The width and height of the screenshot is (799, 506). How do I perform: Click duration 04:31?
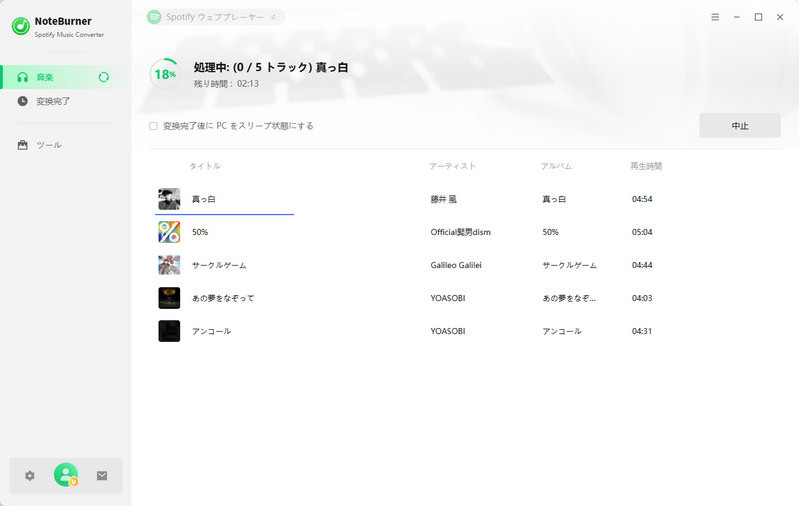click(642, 331)
